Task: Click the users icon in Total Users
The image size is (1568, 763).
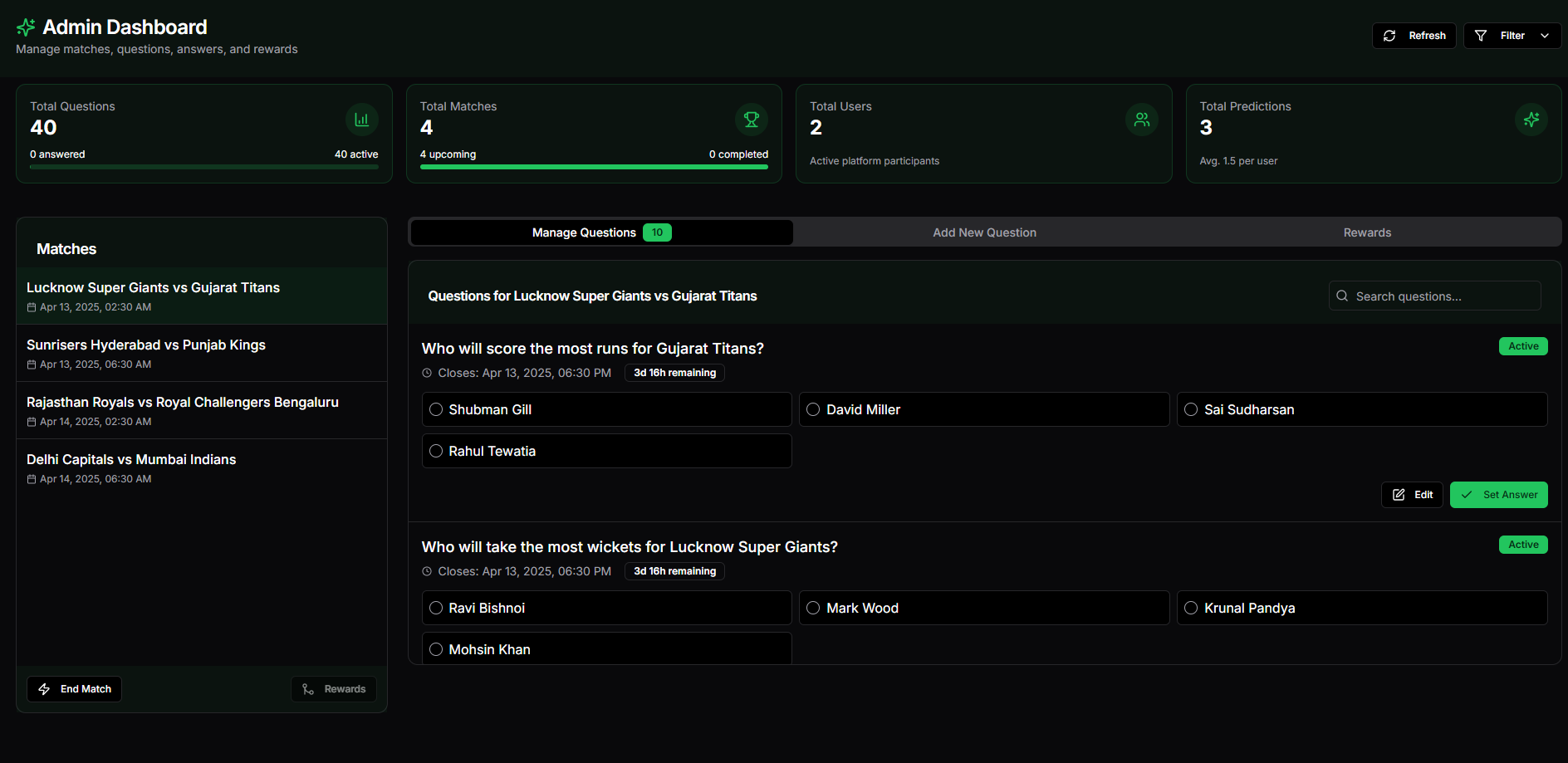Action: point(1142,120)
